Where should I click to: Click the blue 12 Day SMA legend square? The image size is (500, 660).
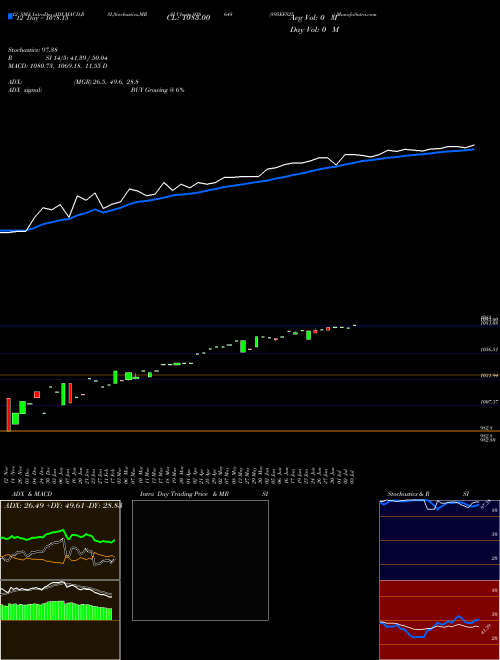coord(10,16)
